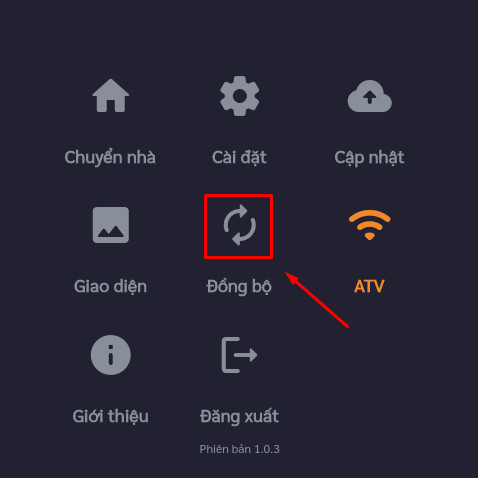The height and width of the screenshot is (478, 478).
Task: Click the house icon for Chuyển nhà
Action: coord(111,96)
